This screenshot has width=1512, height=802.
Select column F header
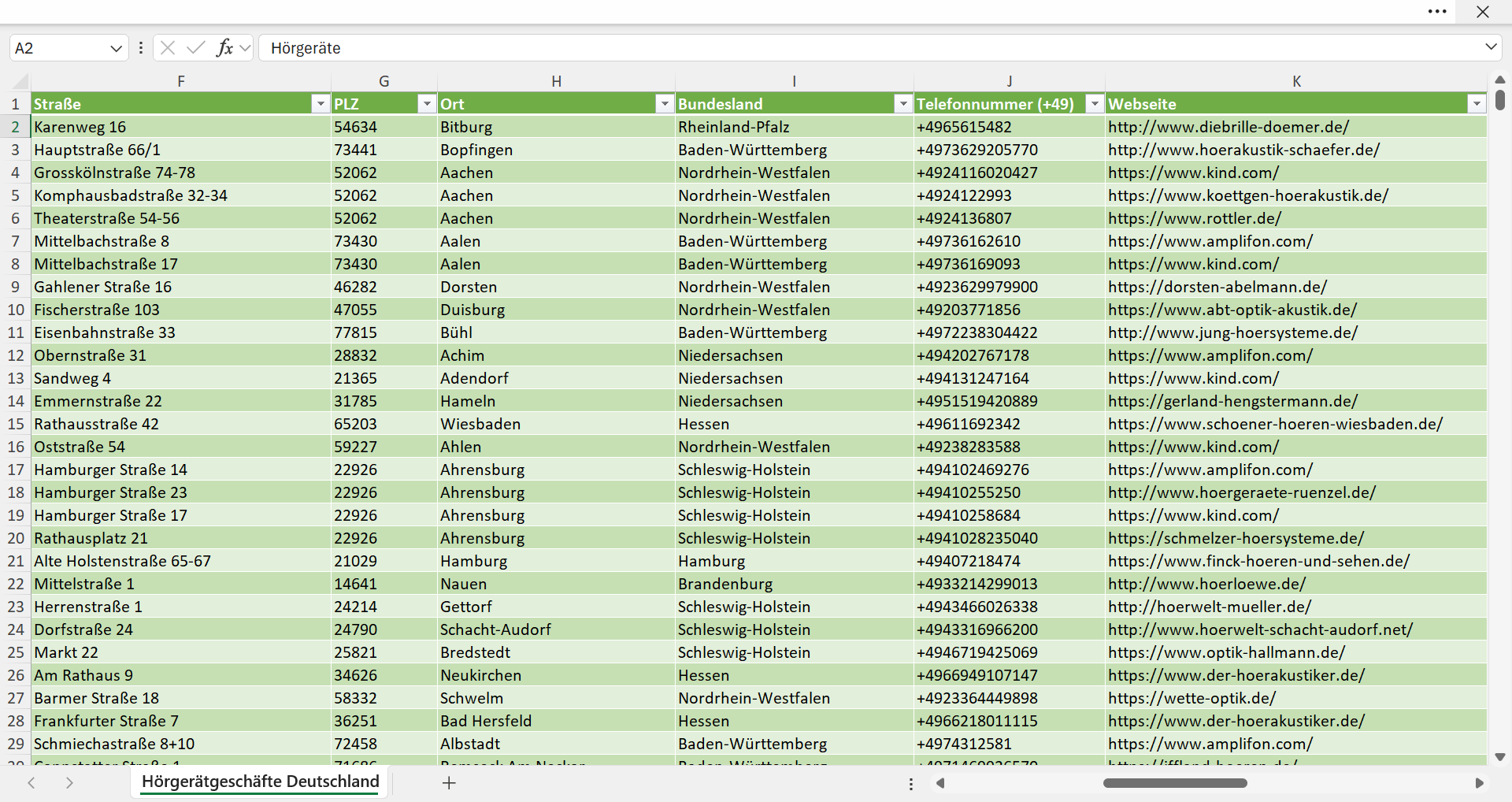click(x=181, y=81)
